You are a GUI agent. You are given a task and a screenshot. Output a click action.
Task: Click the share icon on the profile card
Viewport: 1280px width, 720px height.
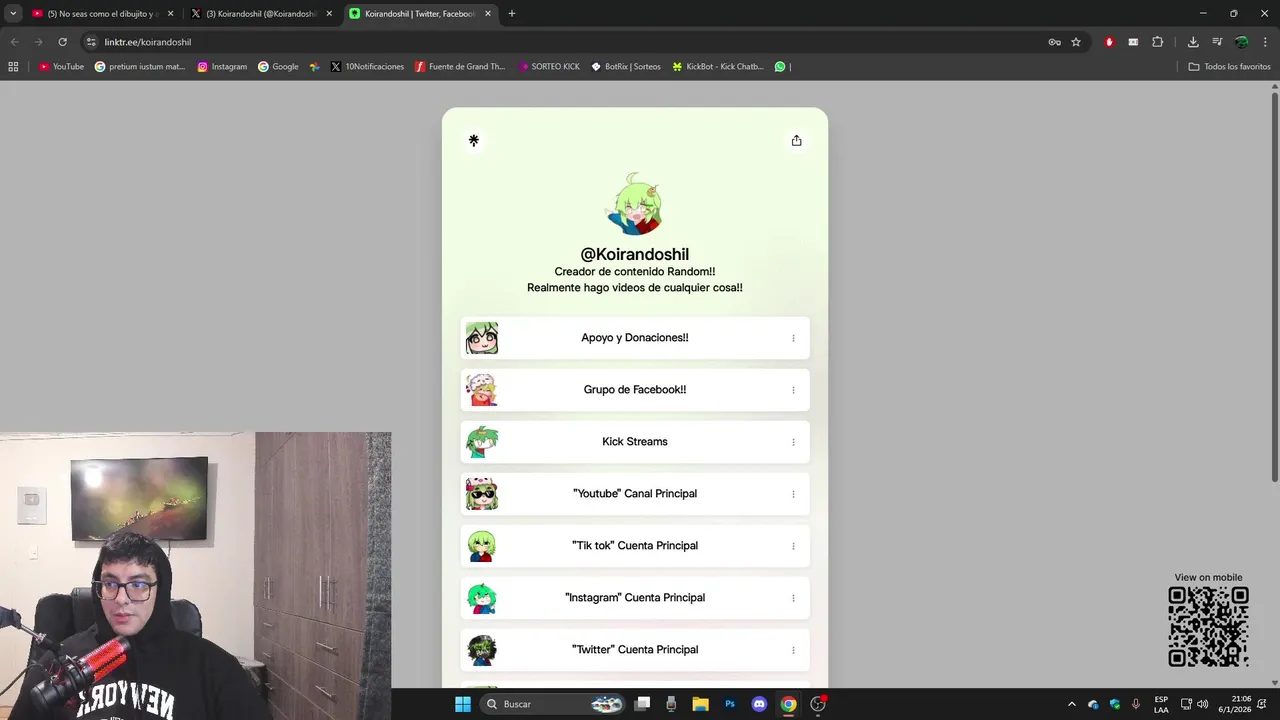796,140
